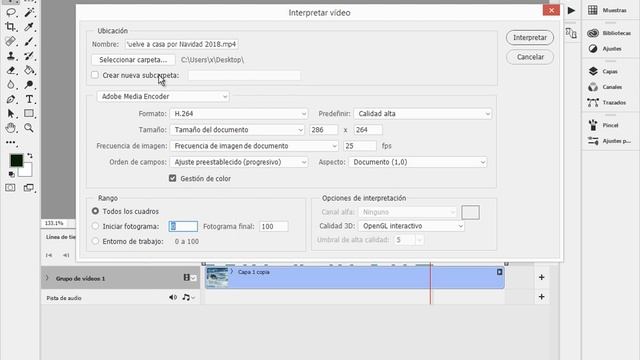Open the Pincel panel
Viewport: 640px width, 360px height.
coord(603,125)
